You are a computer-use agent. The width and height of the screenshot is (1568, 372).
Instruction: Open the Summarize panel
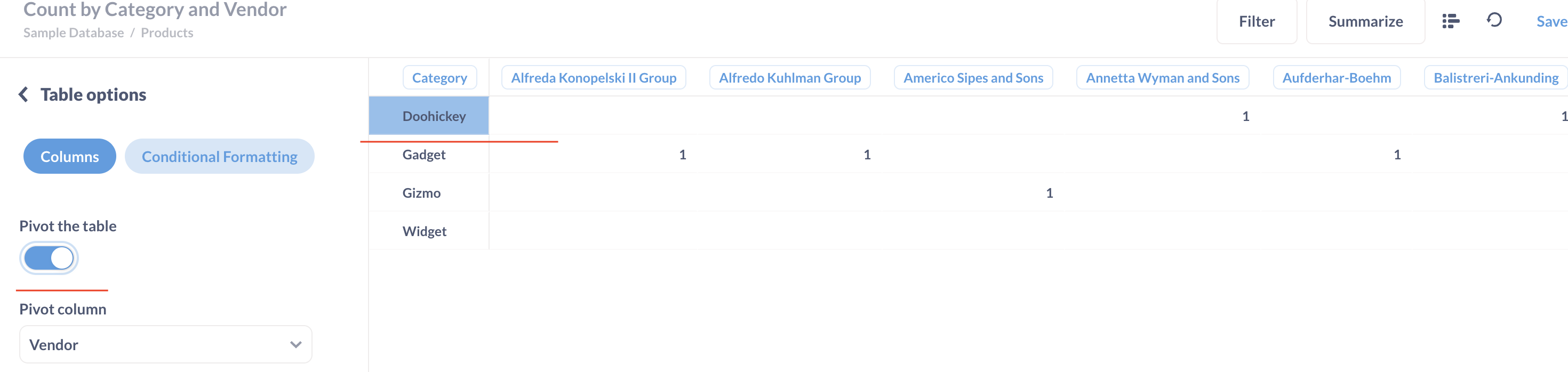(1366, 21)
